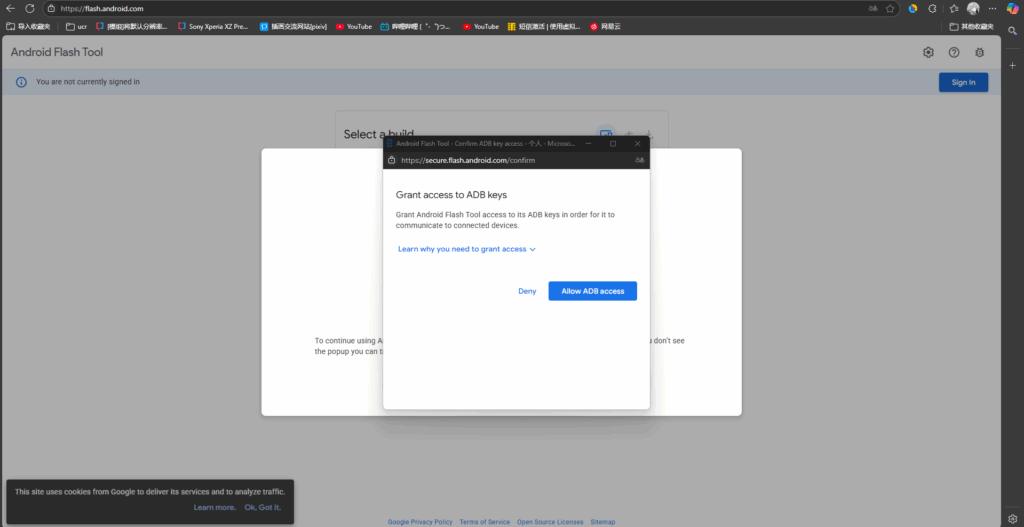Click the Allow ADB access button
The image size is (1024, 527).
592,291
